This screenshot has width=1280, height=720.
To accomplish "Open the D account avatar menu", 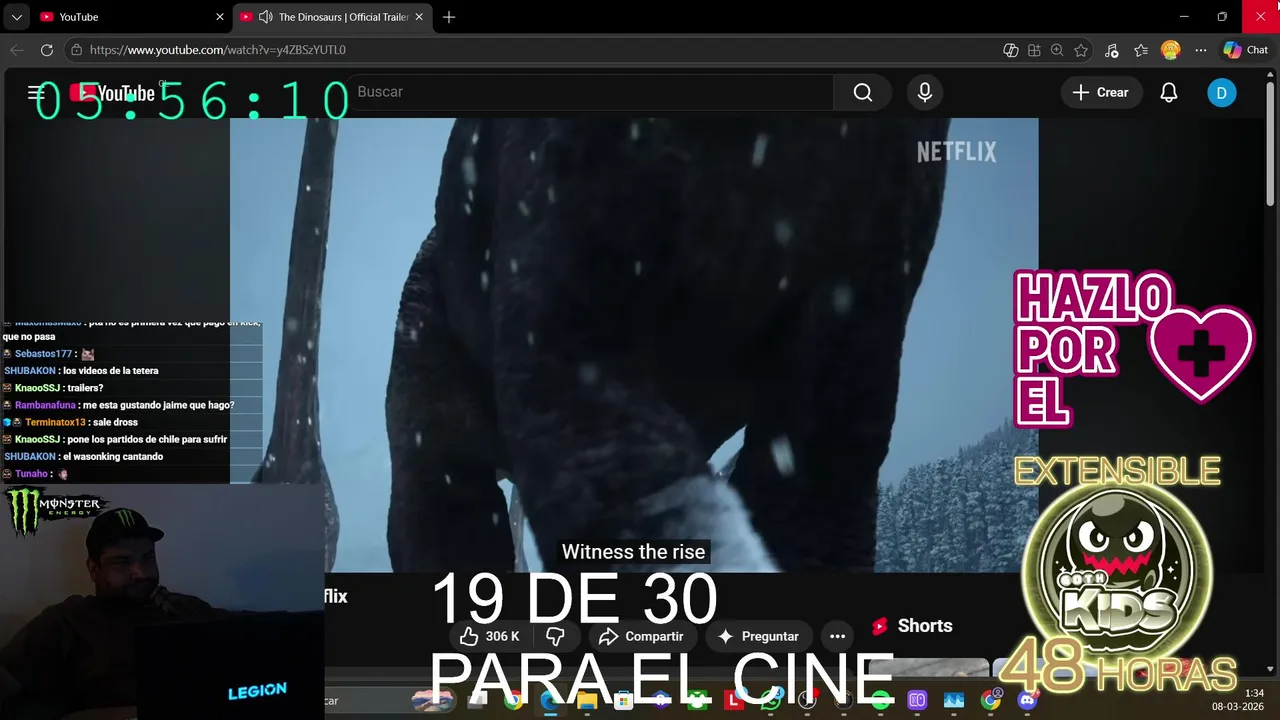I will (x=1221, y=93).
